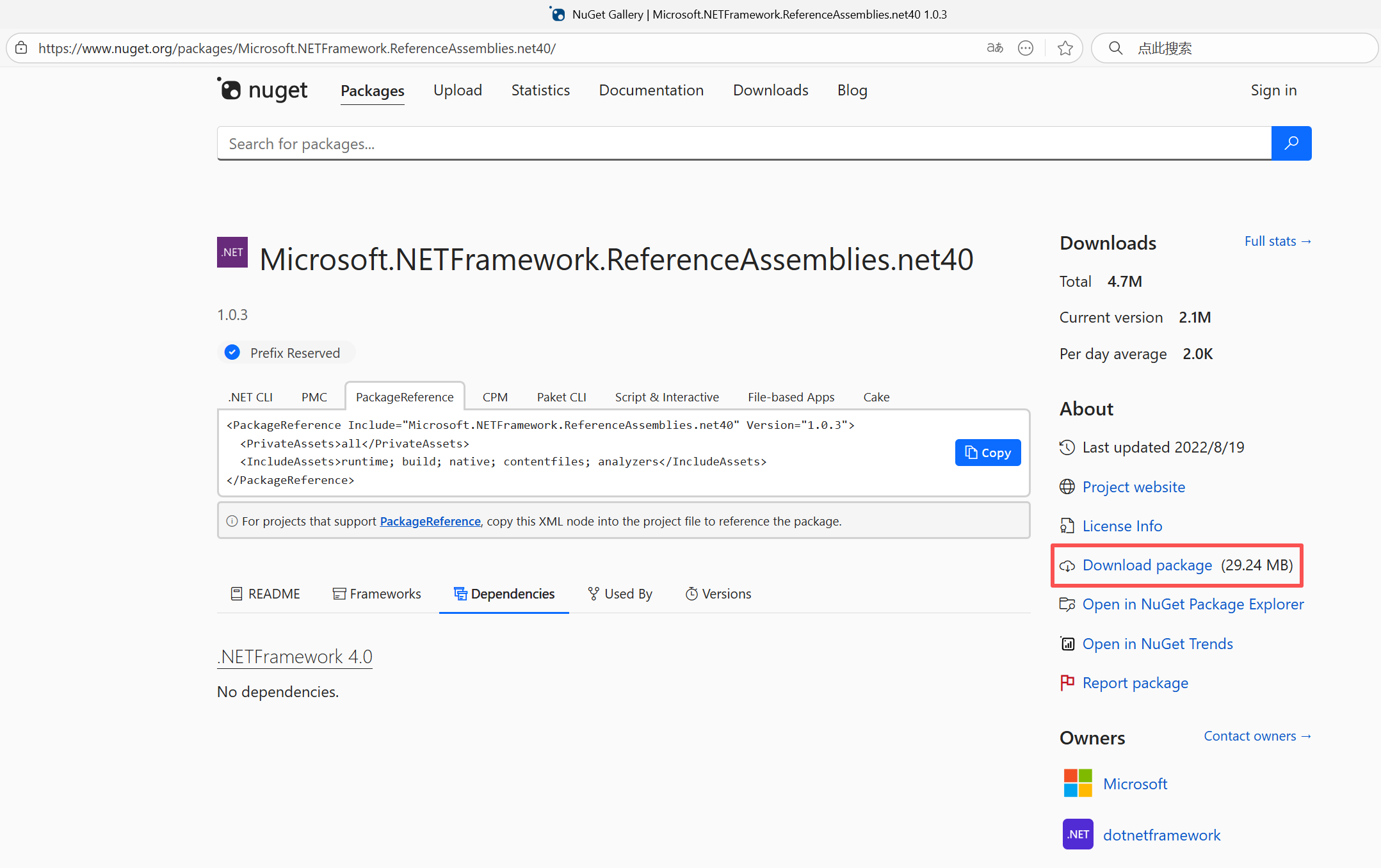Click the Microsoft owner logo
The image size is (1381, 868).
(x=1078, y=783)
